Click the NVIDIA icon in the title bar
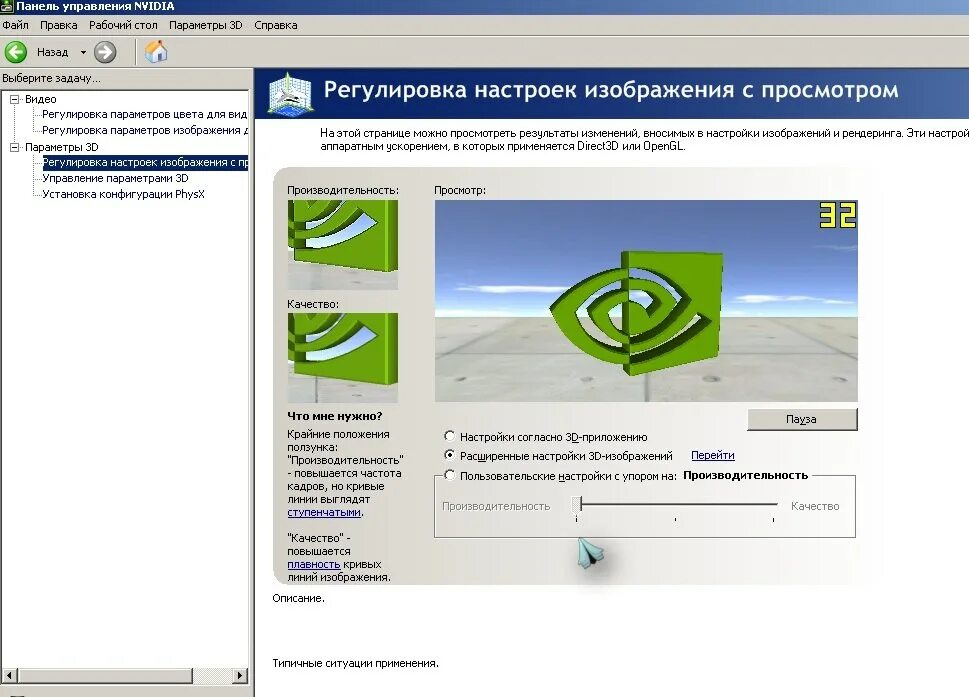 (8, 6)
